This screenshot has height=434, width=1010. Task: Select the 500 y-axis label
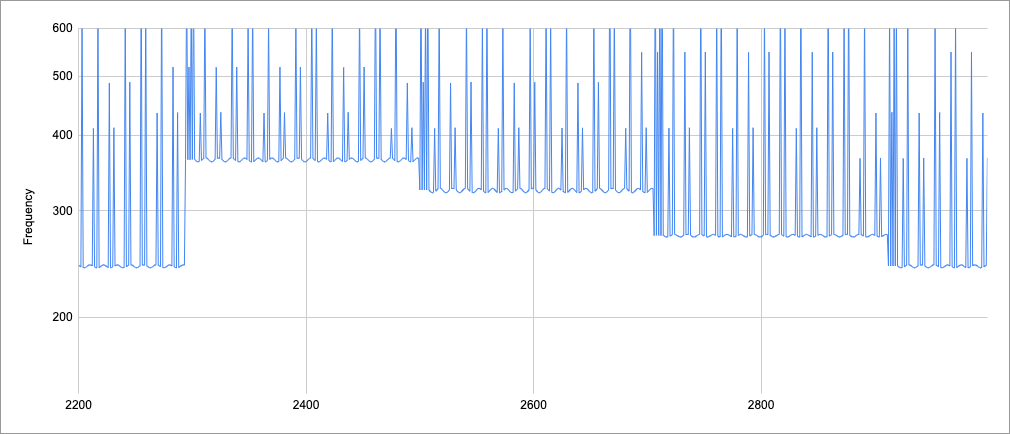click(61, 77)
